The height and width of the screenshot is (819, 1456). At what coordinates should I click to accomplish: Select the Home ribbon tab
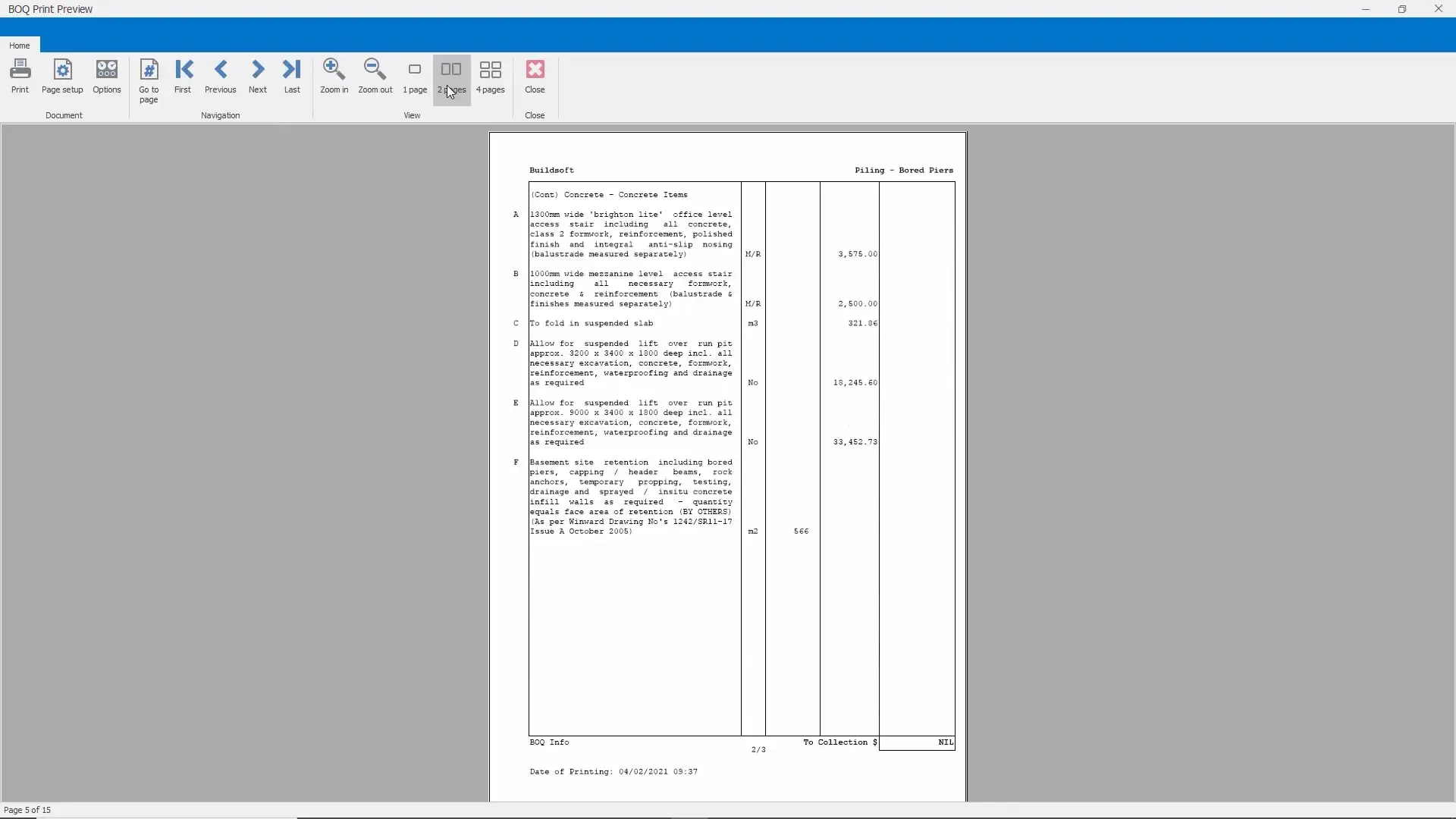[20, 45]
